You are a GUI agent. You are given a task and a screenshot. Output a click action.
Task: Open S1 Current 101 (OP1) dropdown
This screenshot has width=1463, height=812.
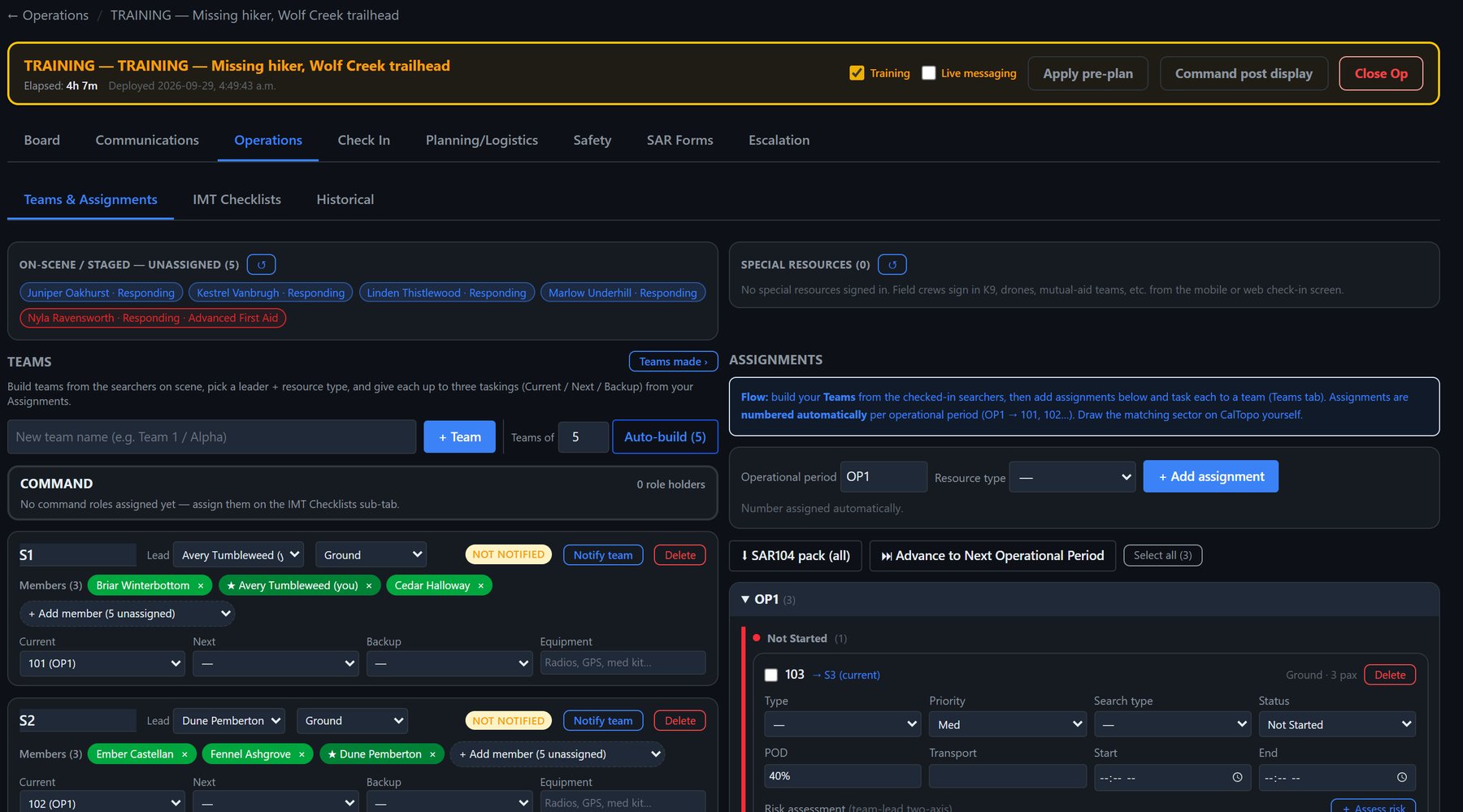pyautogui.click(x=102, y=663)
